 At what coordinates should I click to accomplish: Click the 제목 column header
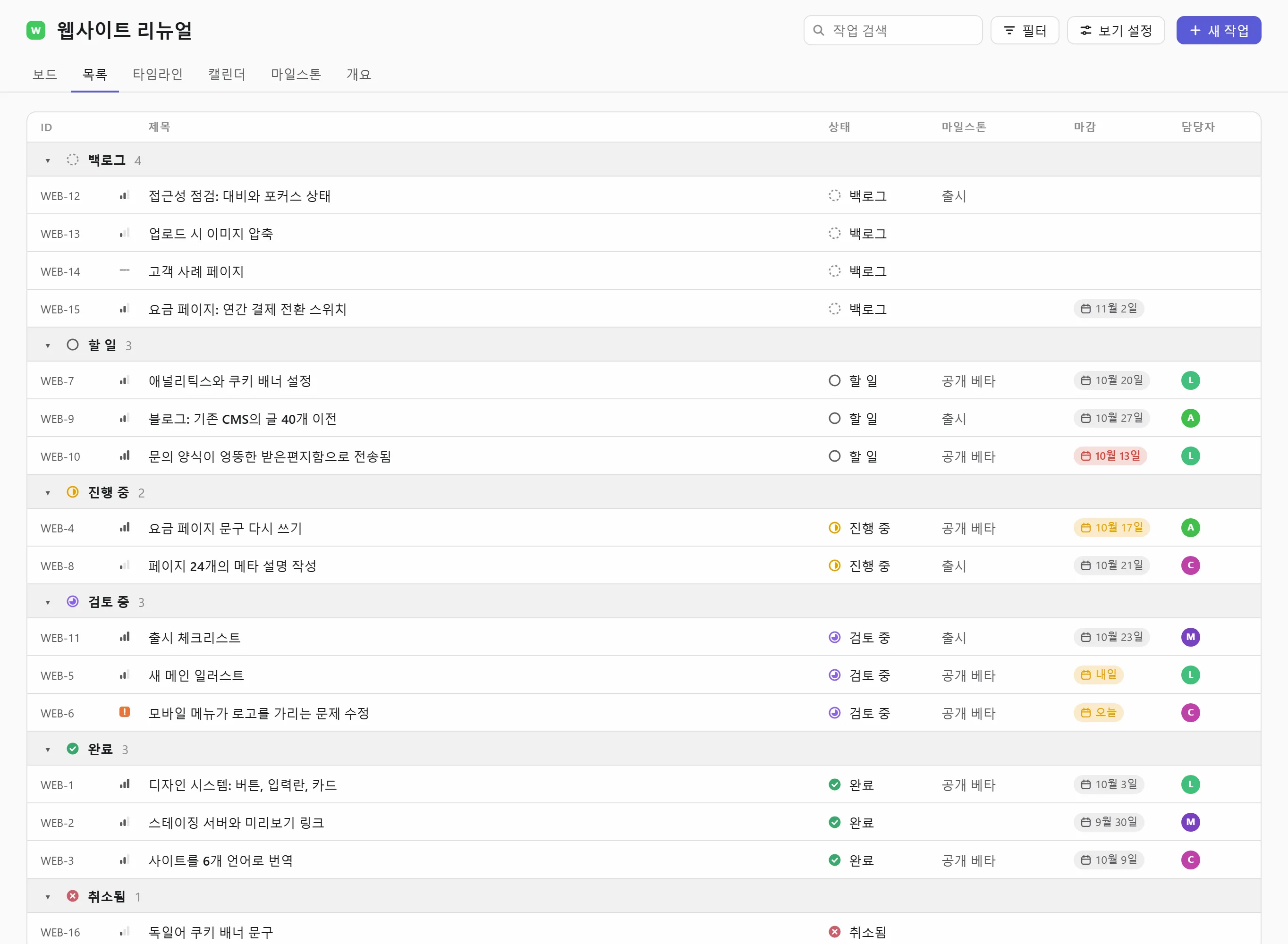(160, 127)
